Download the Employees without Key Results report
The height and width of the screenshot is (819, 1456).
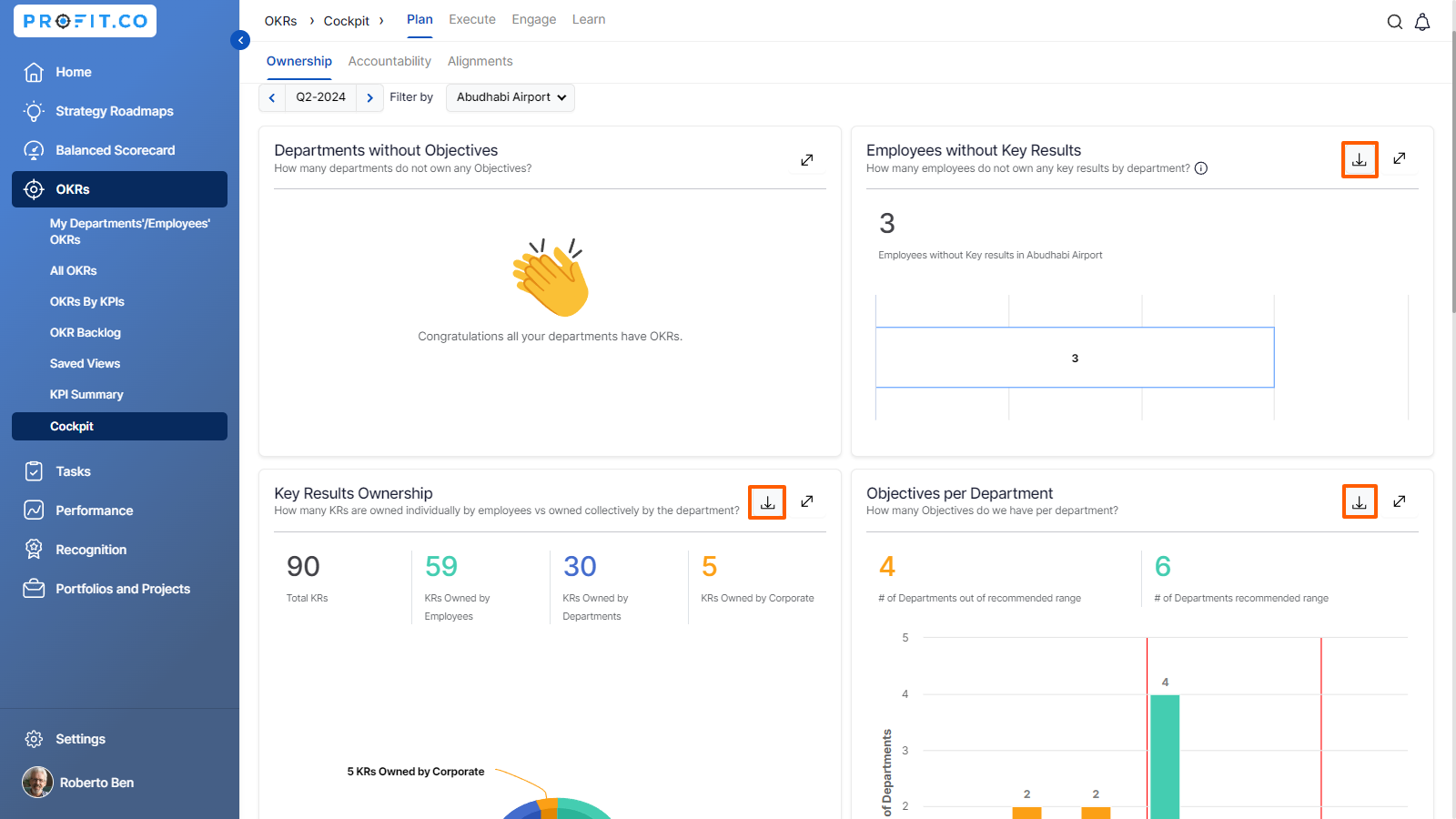click(x=1359, y=159)
